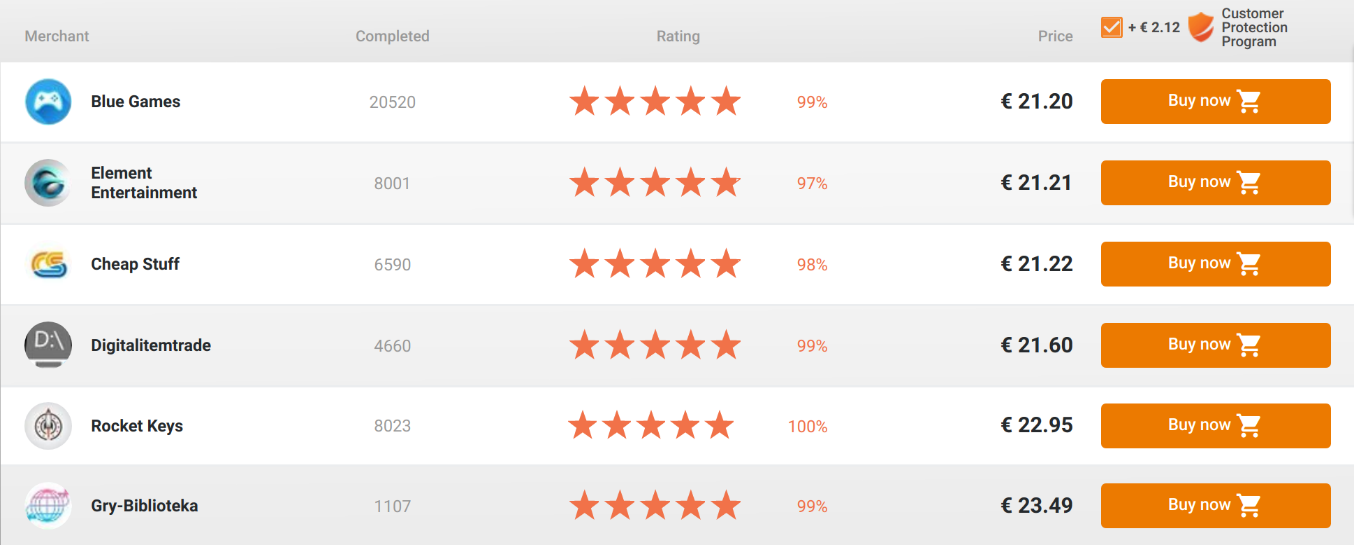Sort the list by the Rating column
The image size is (1354, 545).
pyautogui.click(x=678, y=36)
